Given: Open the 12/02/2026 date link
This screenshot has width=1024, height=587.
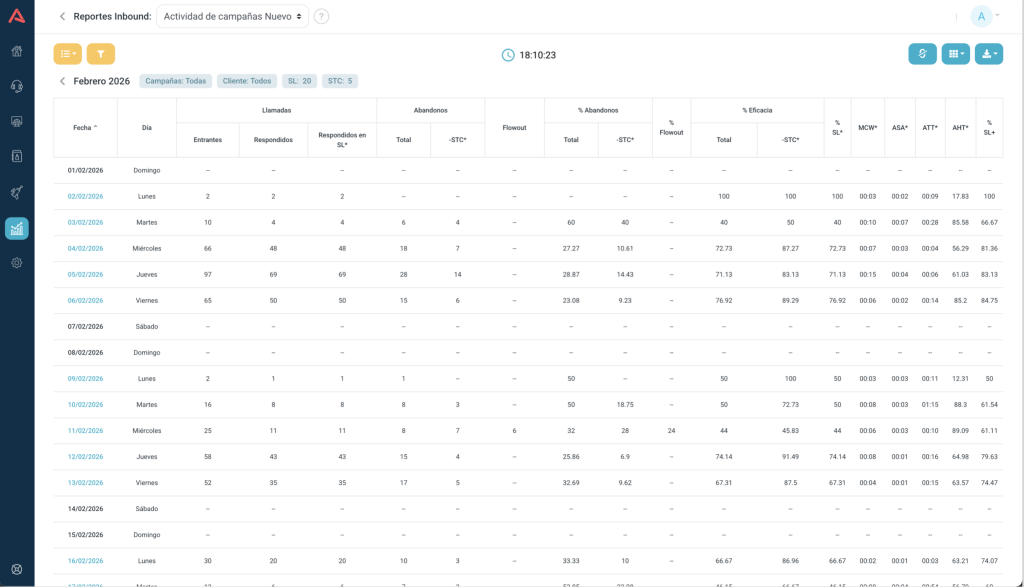Looking at the screenshot, I should [85, 456].
